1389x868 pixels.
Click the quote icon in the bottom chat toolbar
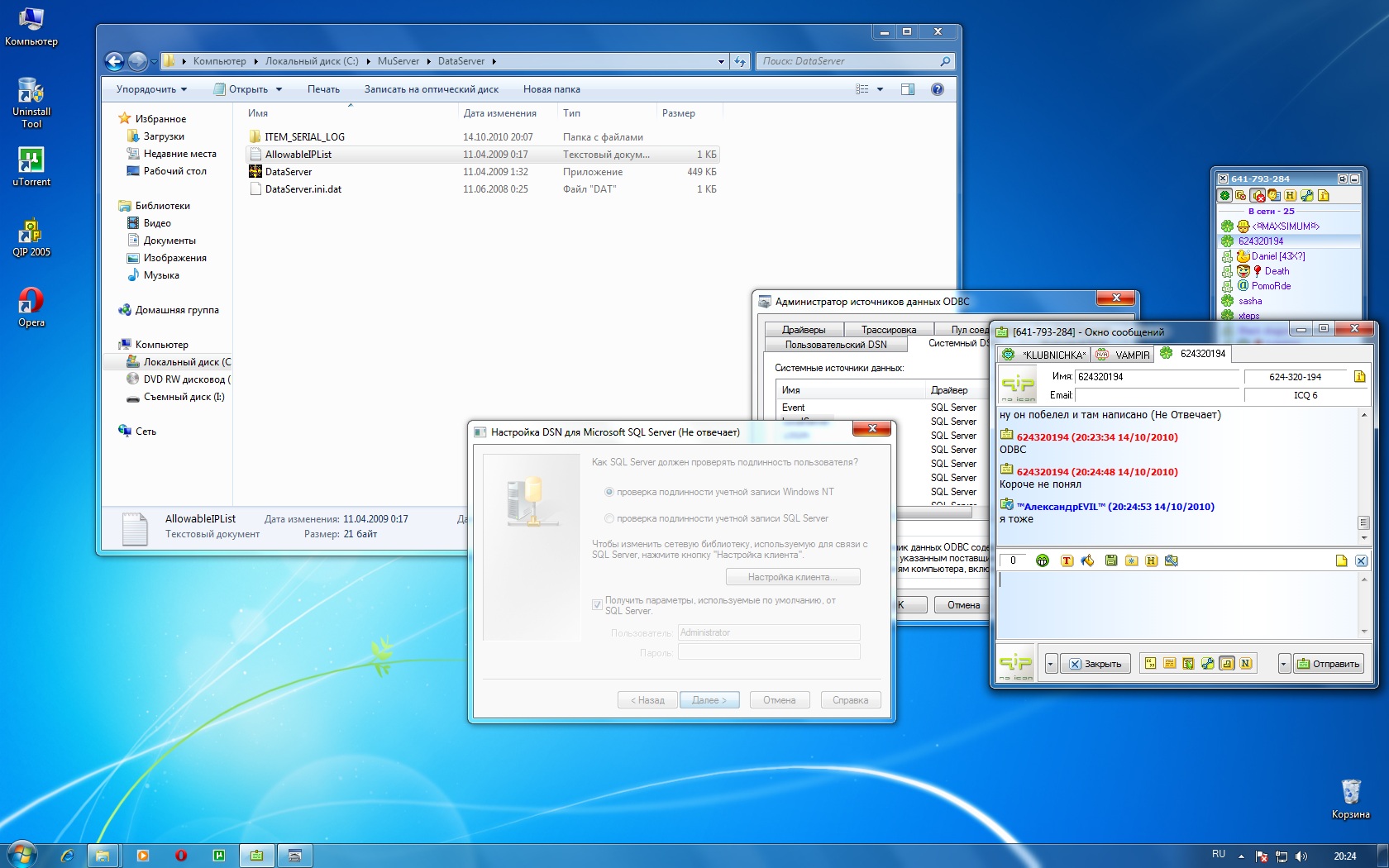pyautogui.click(x=1150, y=663)
